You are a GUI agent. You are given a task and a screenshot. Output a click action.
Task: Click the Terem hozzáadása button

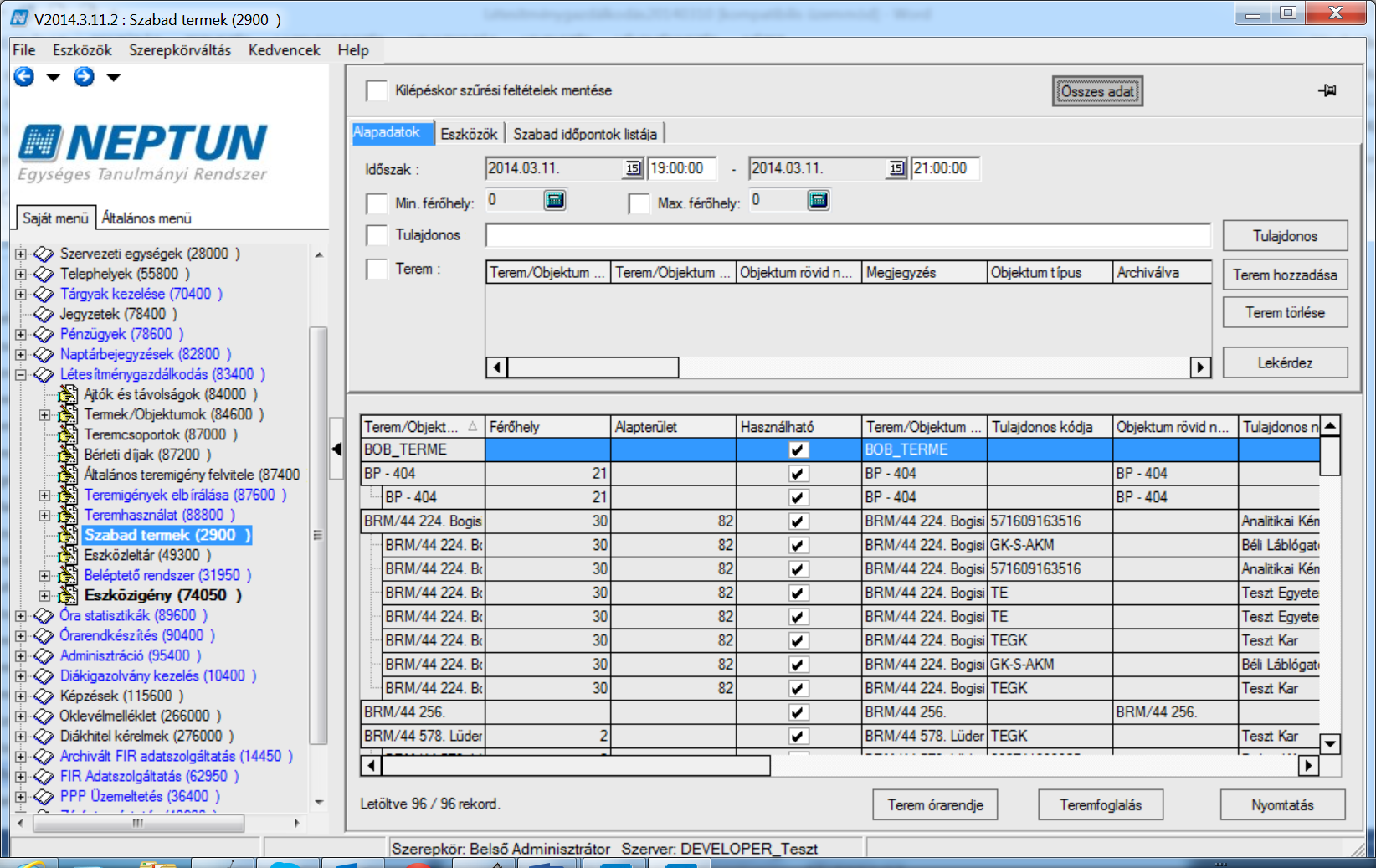[x=1285, y=275]
